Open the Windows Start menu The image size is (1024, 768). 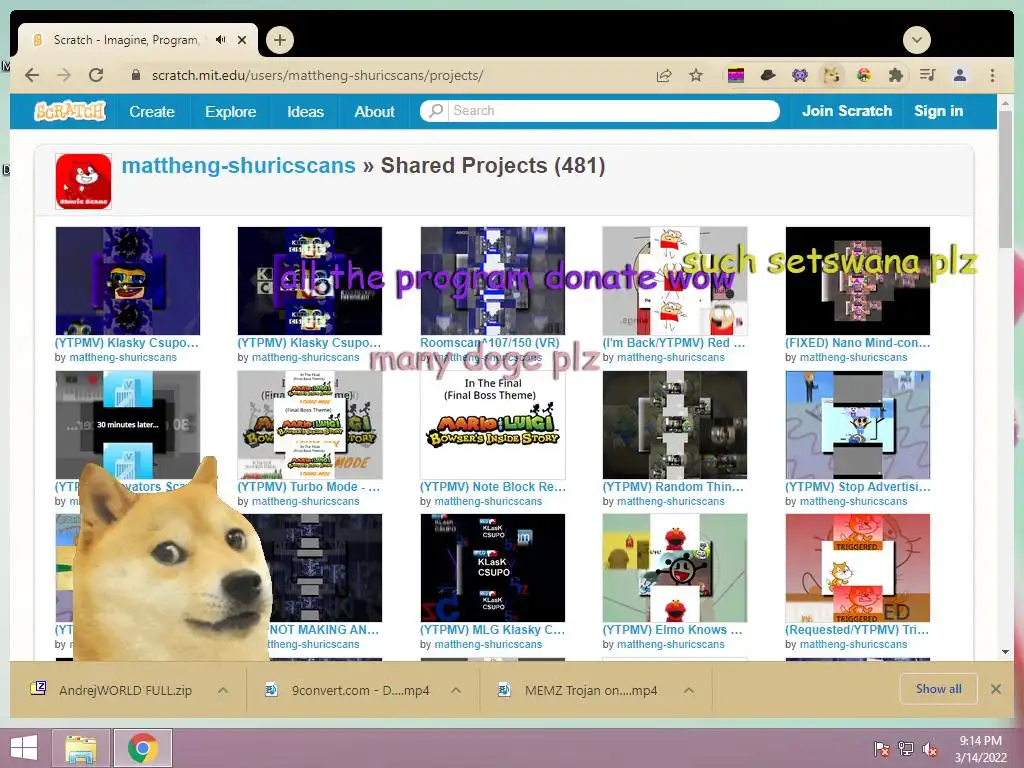[x=24, y=748]
